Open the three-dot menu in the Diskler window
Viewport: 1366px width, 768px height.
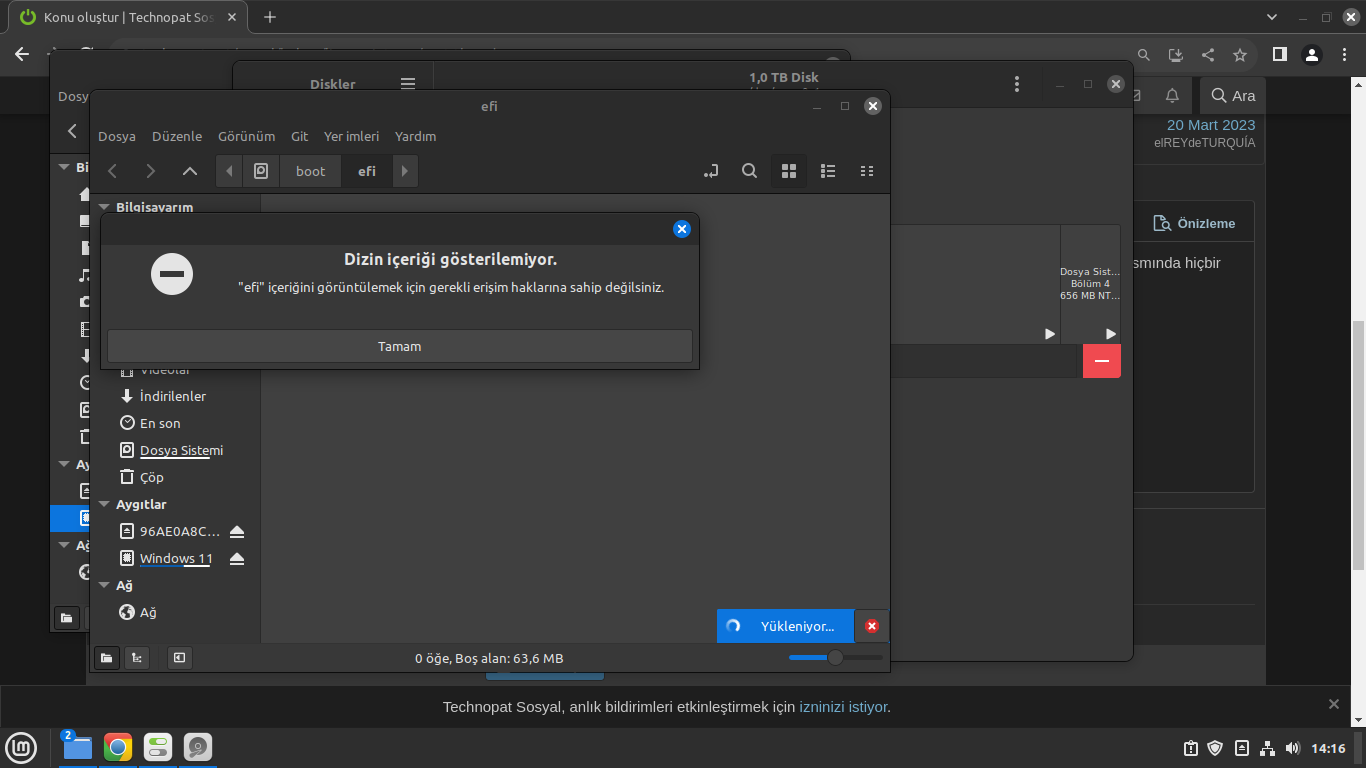tap(1017, 85)
